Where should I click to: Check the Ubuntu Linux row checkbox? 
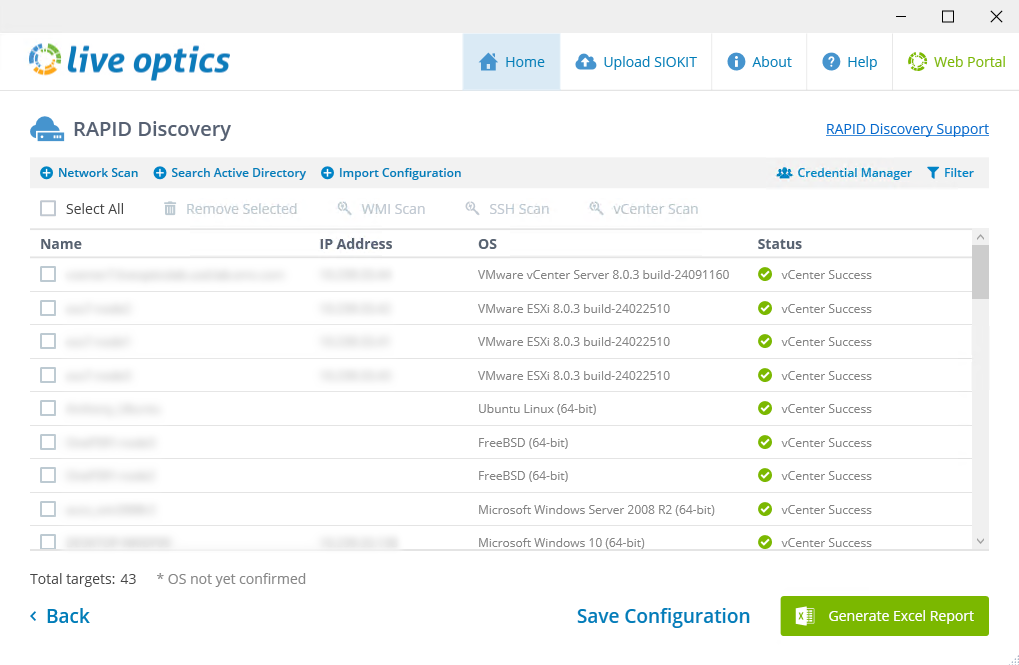47,408
